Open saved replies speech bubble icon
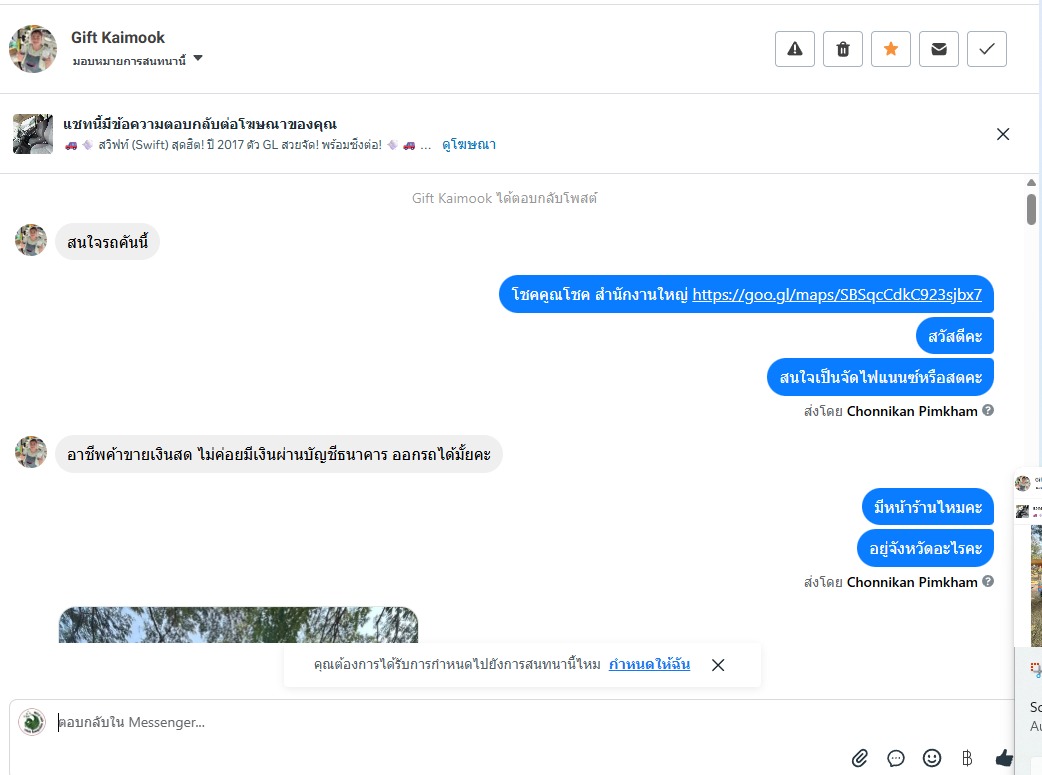The height and width of the screenshot is (775, 1042). pos(896,758)
